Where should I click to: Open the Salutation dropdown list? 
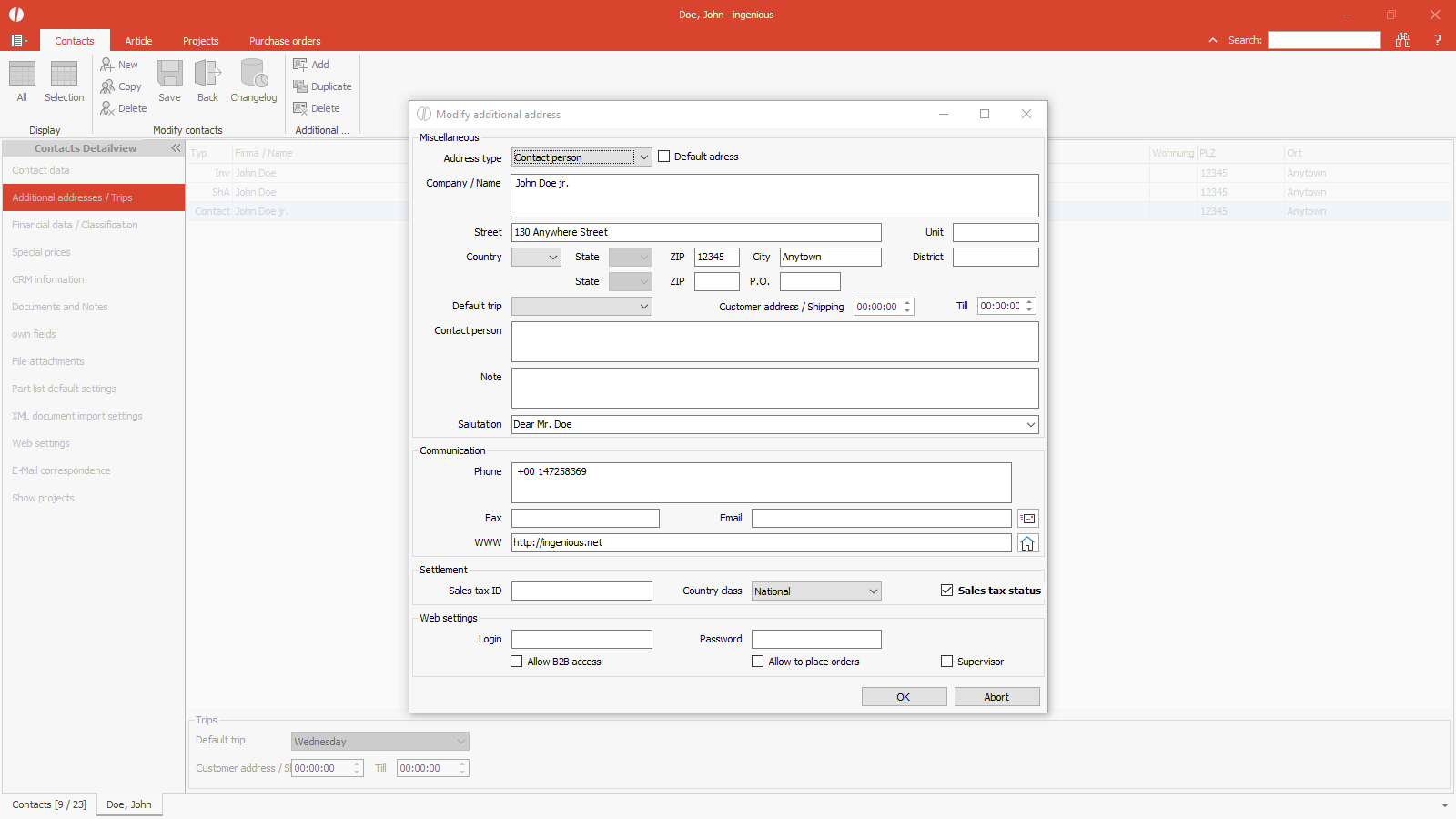point(1030,425)
